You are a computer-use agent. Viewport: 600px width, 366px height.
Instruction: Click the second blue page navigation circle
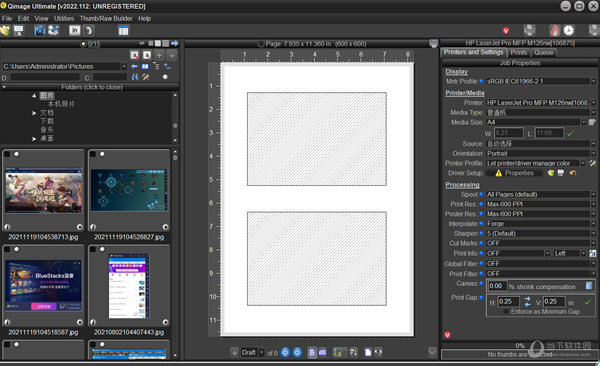[297, 352]
